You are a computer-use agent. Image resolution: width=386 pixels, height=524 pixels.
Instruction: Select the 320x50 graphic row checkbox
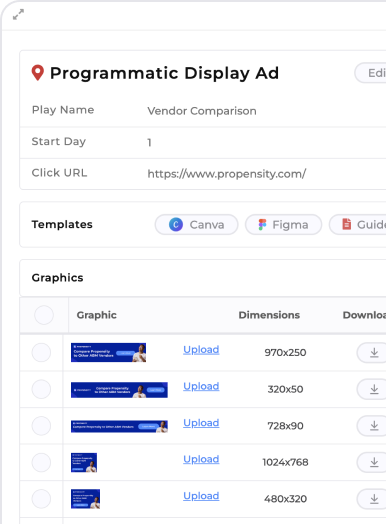pos(41,389)
